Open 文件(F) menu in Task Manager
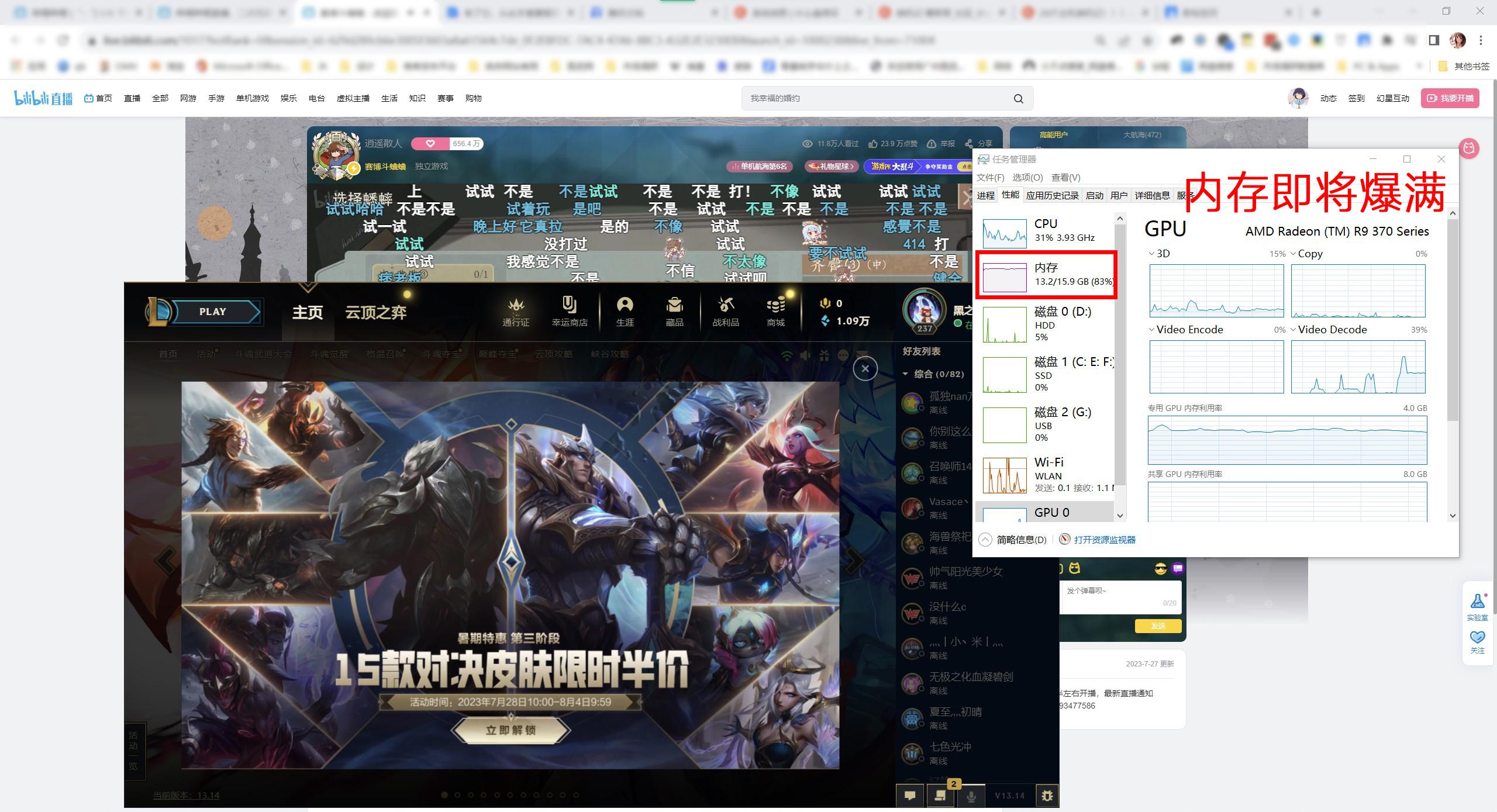Image resolution: width=1497 pixels, height=812 pixels. point(990,177)
